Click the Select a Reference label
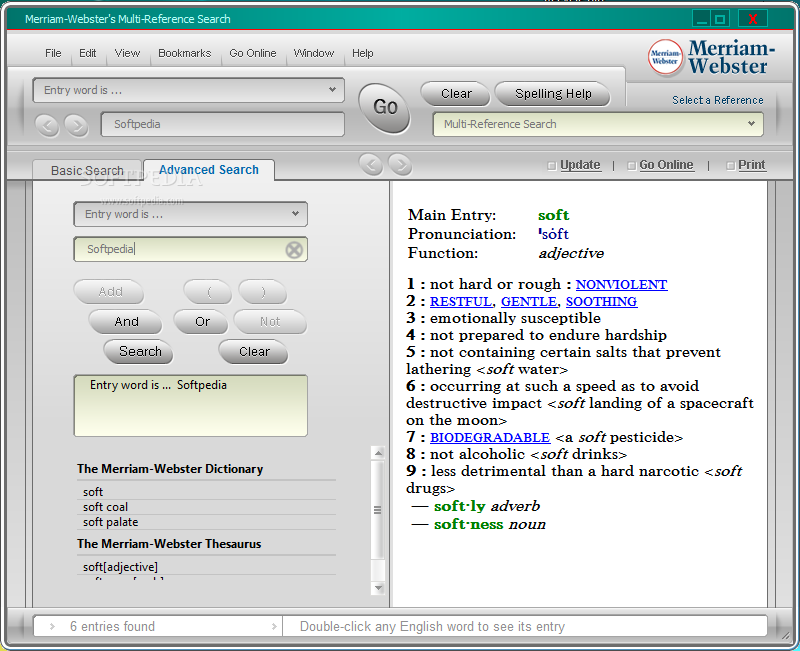800x651 pixels. click(x=717, y=100)
